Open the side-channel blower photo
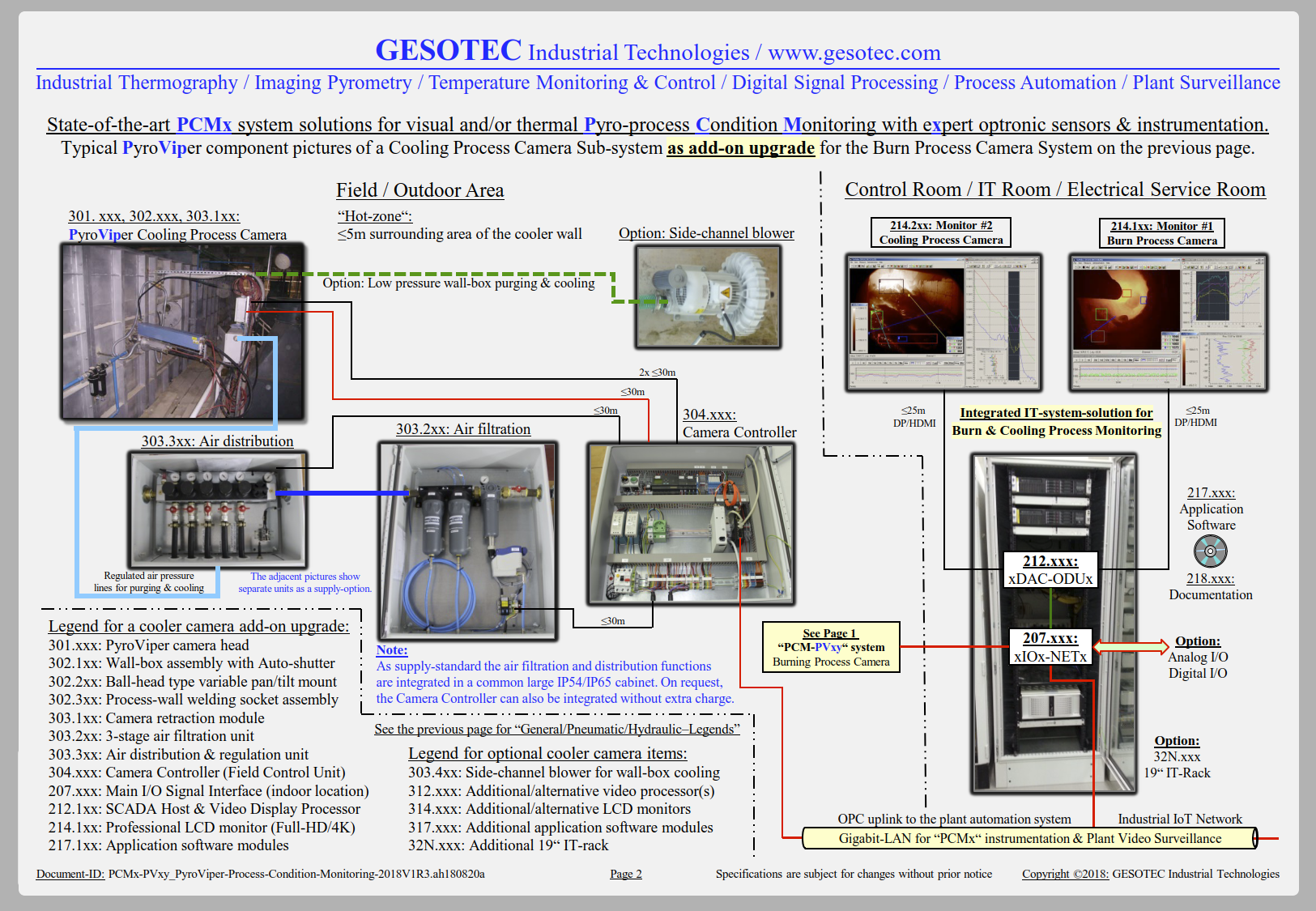This screenshot has width=1316, height=911. pos(709,296)
